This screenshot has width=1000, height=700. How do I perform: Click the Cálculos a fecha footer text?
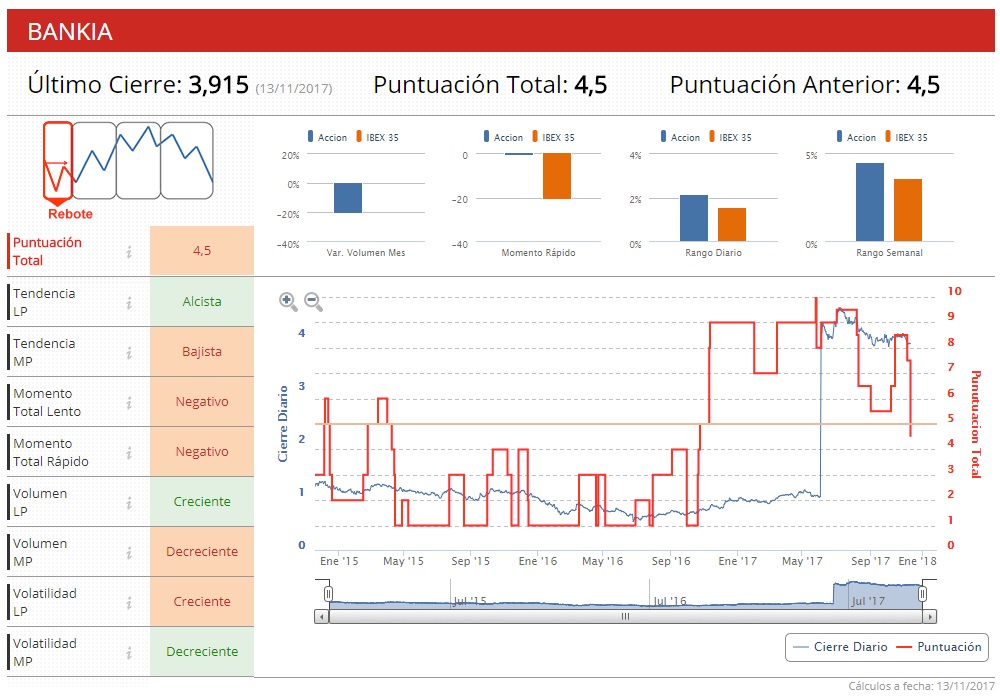(921, 686)
